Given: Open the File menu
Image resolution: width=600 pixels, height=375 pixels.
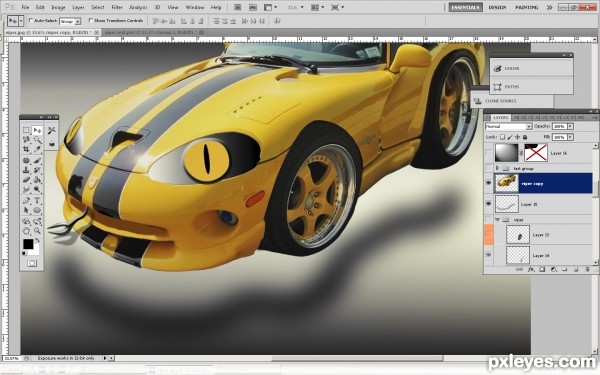Looking at the screenshot, I should pos(25,7).
